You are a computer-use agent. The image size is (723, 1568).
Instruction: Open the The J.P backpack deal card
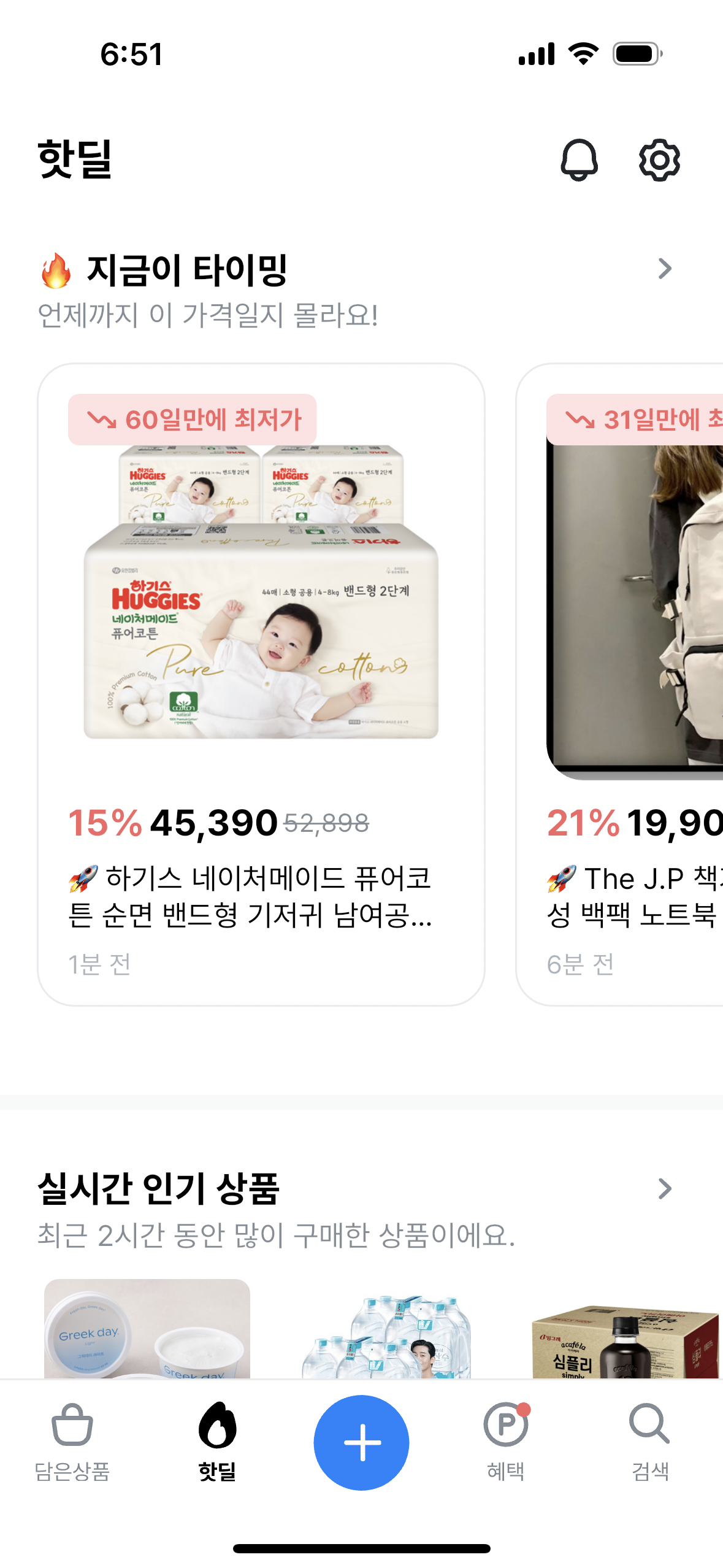click(x=619, y=684)
